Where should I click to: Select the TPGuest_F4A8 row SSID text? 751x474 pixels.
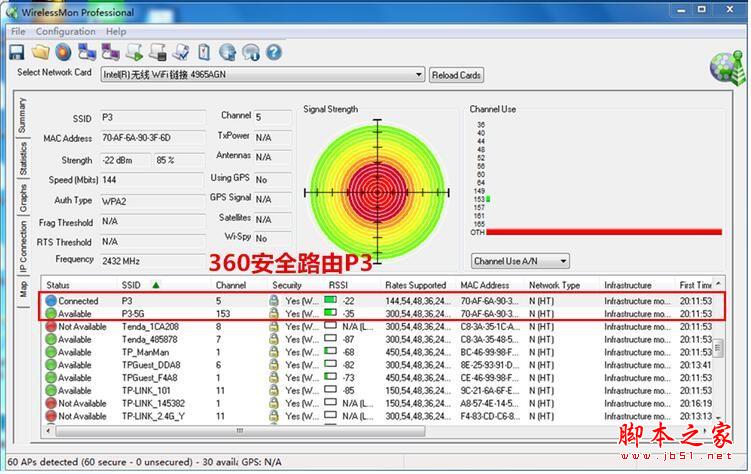[149, 378]
